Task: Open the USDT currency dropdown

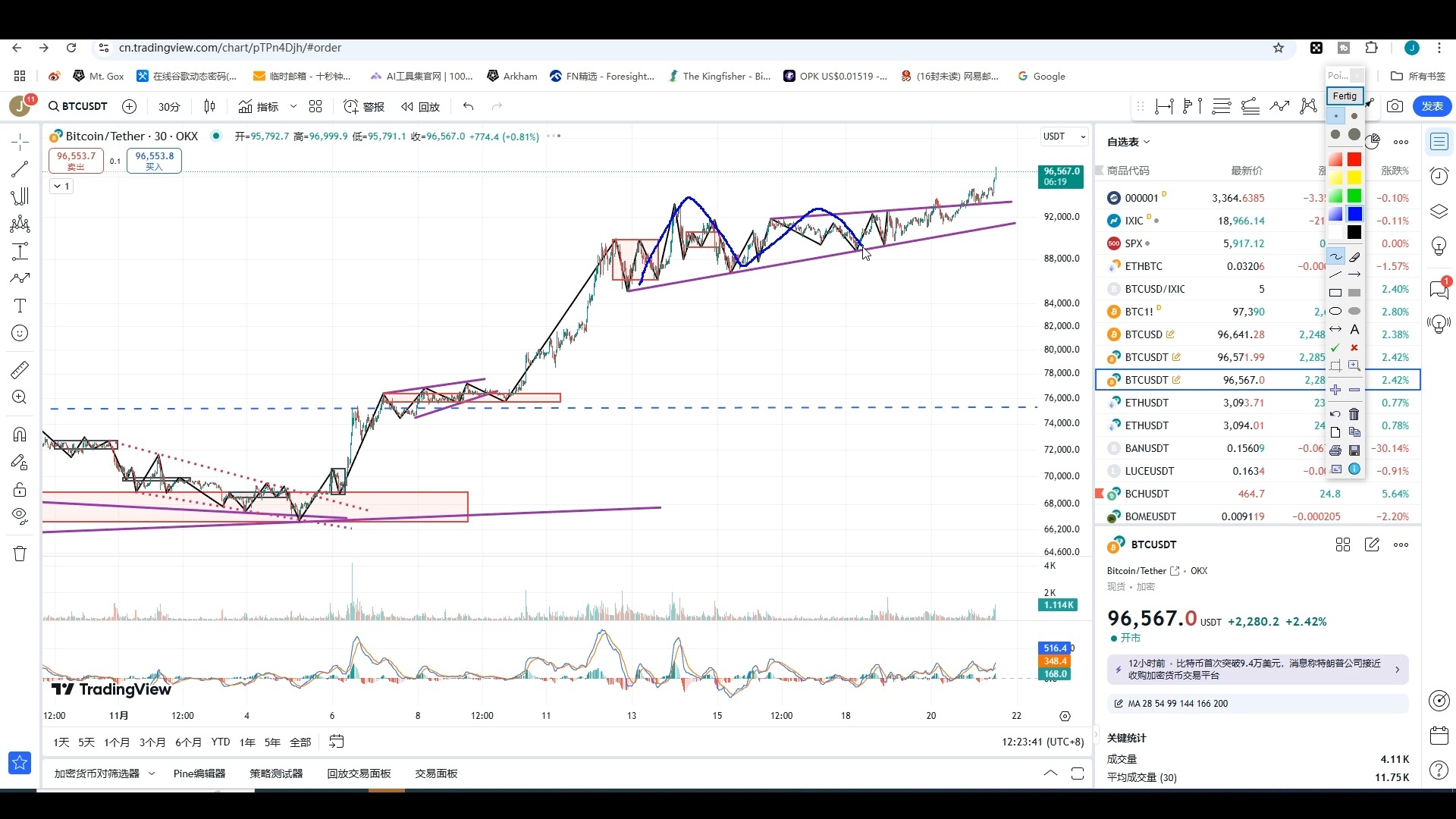Action: tap(1065, 136)
